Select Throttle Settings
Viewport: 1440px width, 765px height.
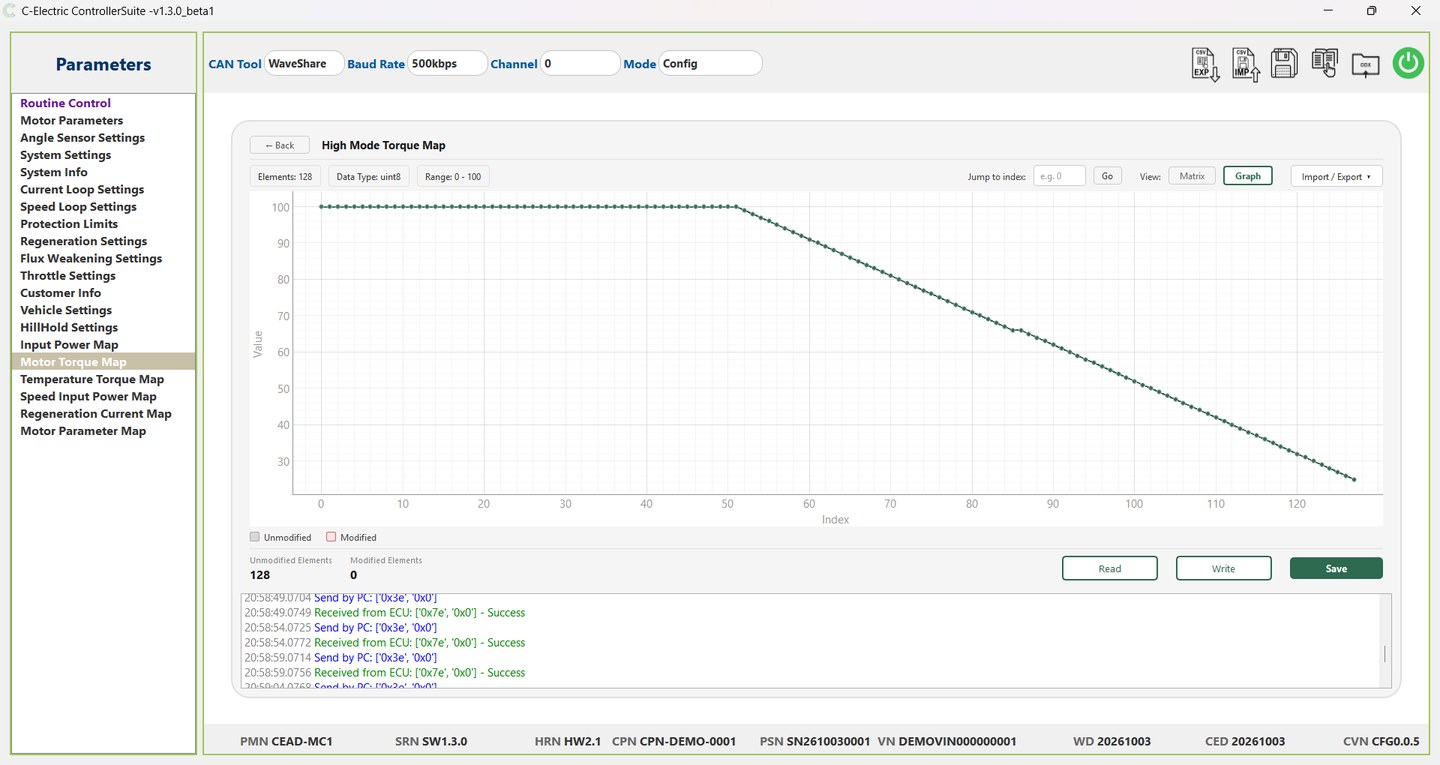coord(68,276)
